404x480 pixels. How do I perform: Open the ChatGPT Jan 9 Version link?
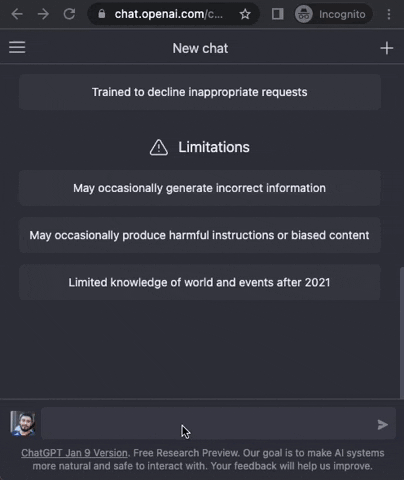click(74, 453)
